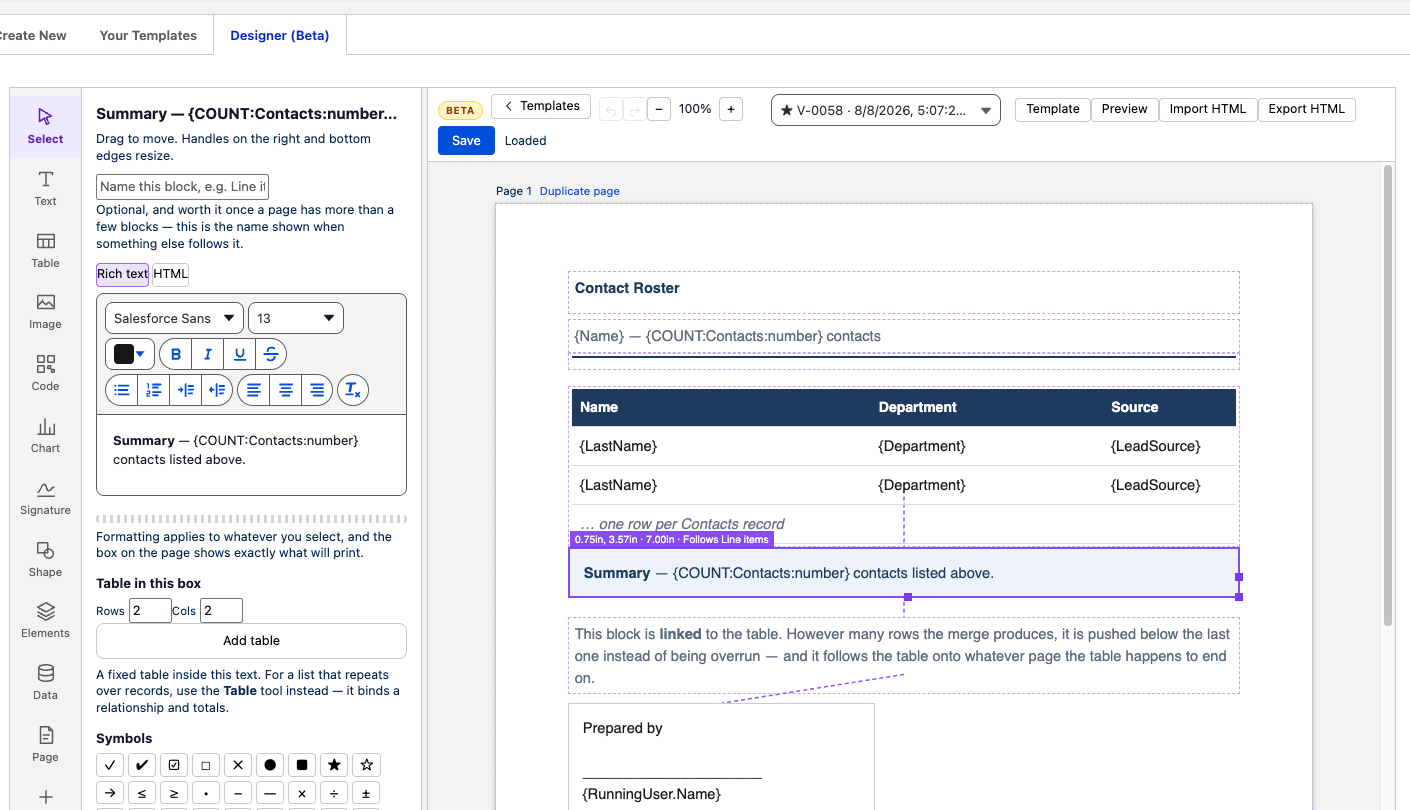This screenshot has width=1410, height=810.
Task: Select the Contact Roster heading block
Action: pyautogui.click(x=904, y=292)
